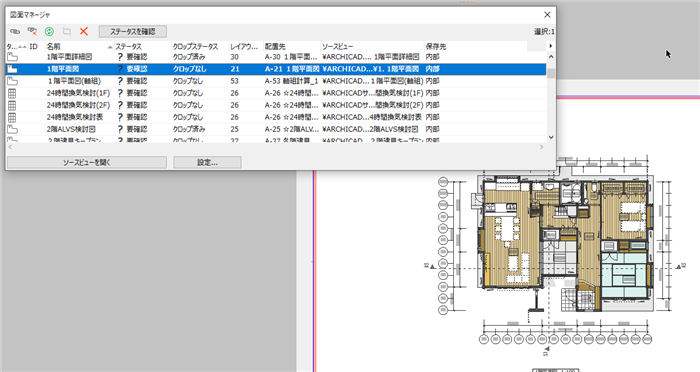Viewport: 700px width, 372px height.
Task: Click the question mark status of 2階ALVS検討図
Action: pos(120,130)
